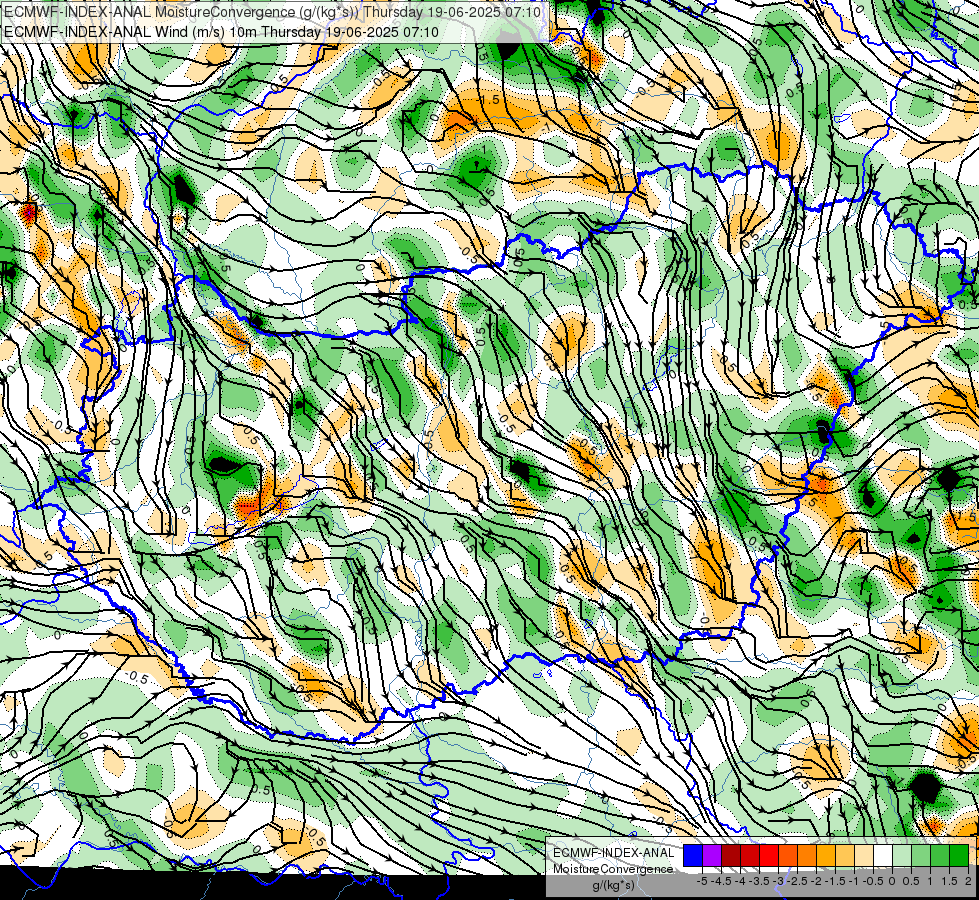The width and height of the screenshot is (979, 900).
Task: Select the palest green swatch above 0 to 0.5
Action: coord(902,855)
